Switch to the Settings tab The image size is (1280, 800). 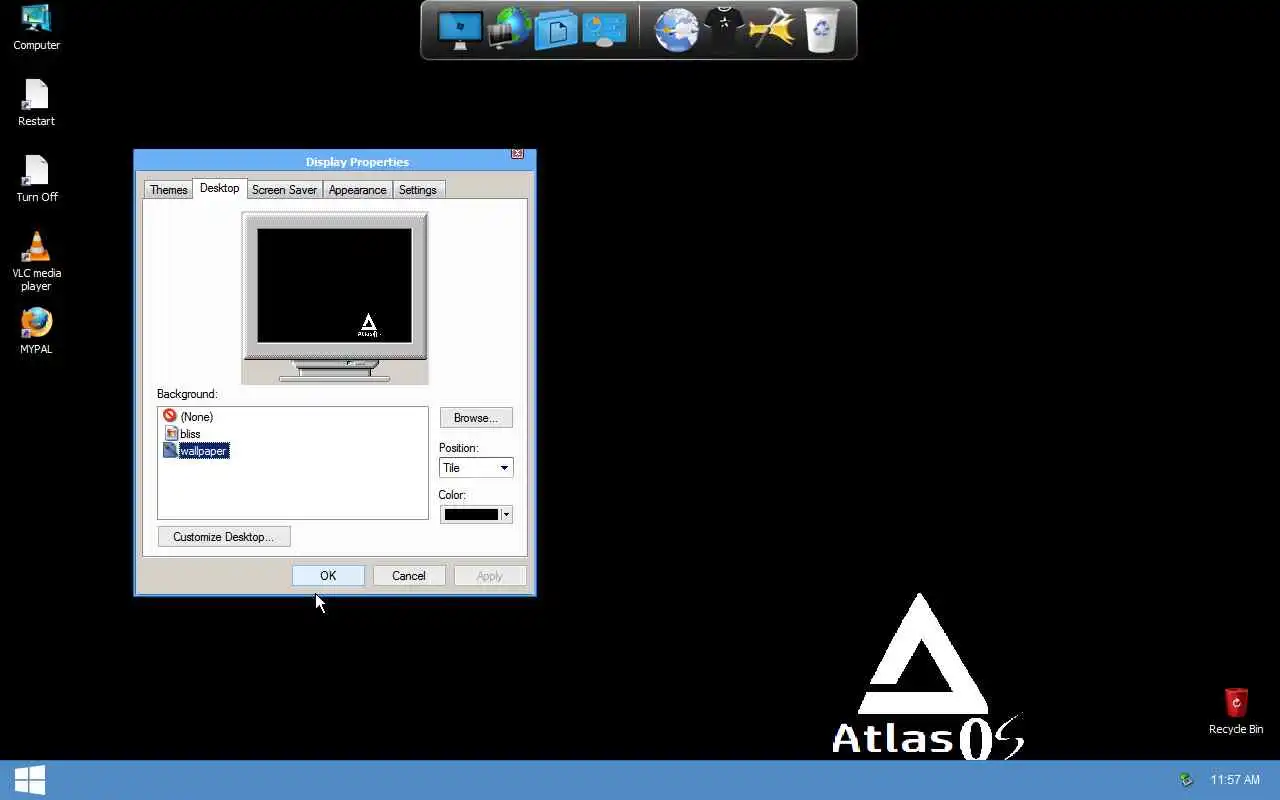pyautogui.click(x=417, y=190)
